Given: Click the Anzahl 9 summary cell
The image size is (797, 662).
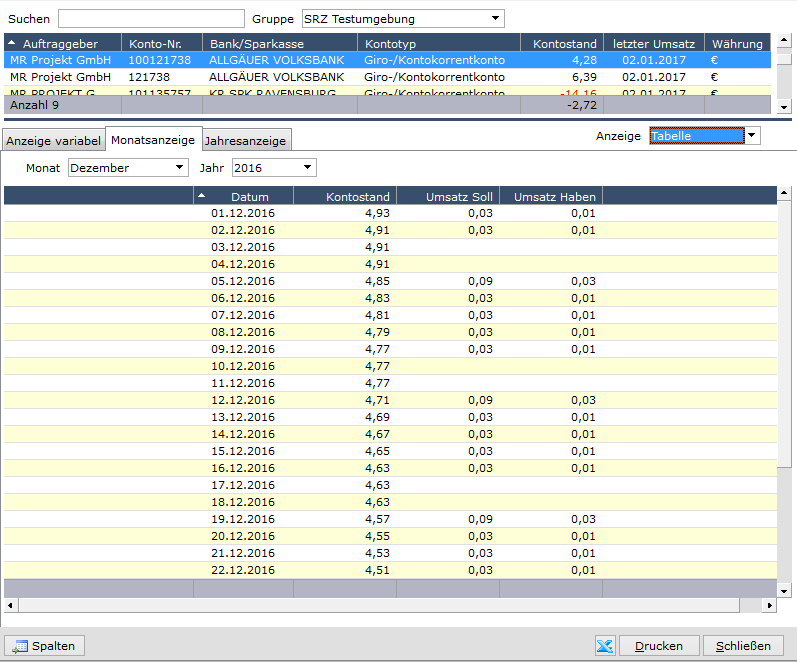Looking at the screenshot, I should [x=63, y=105].
